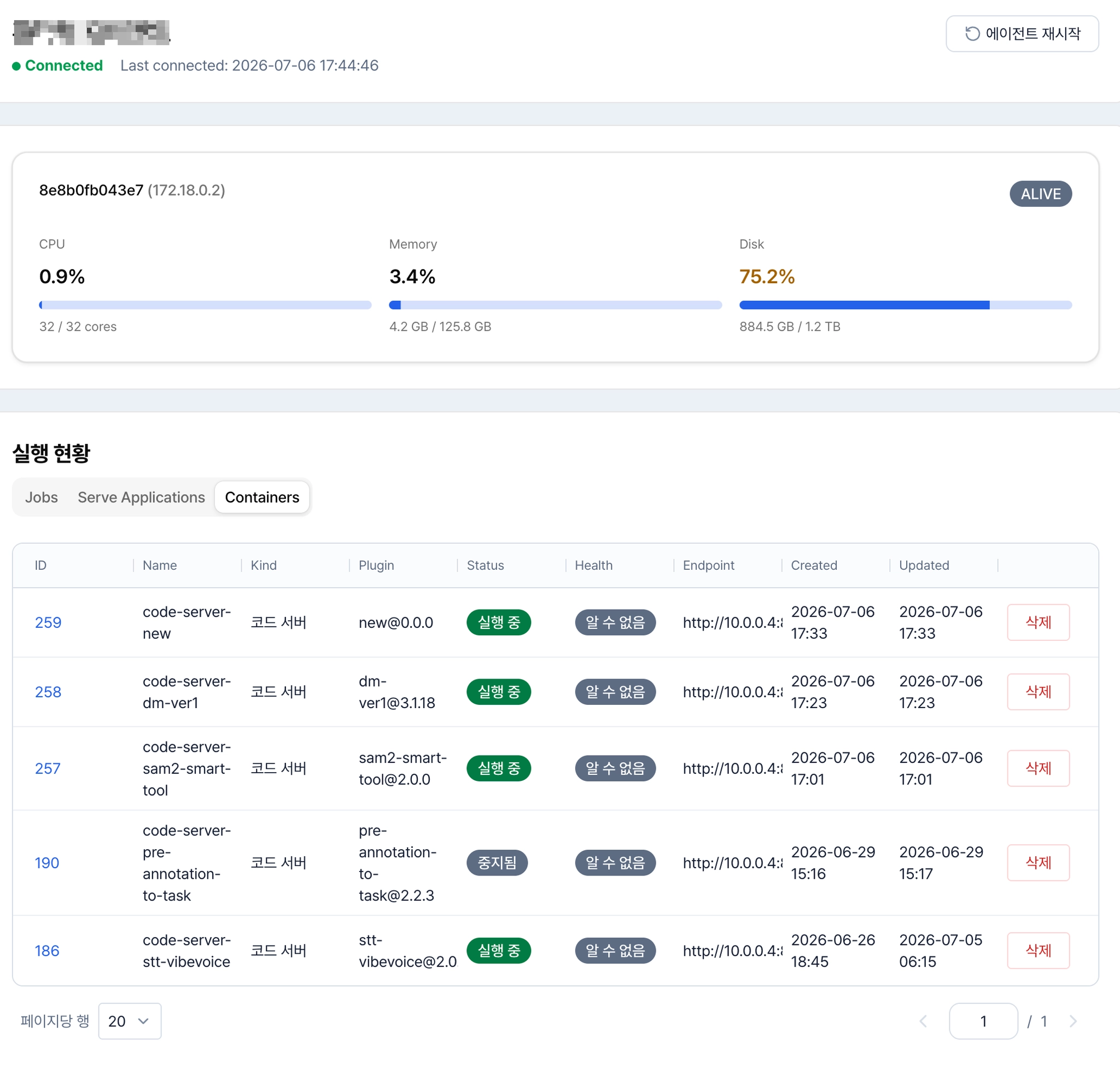This screenshot has width=1120, height=1069.
Task: Click the Kind column header
Action: tap(264, 565)
